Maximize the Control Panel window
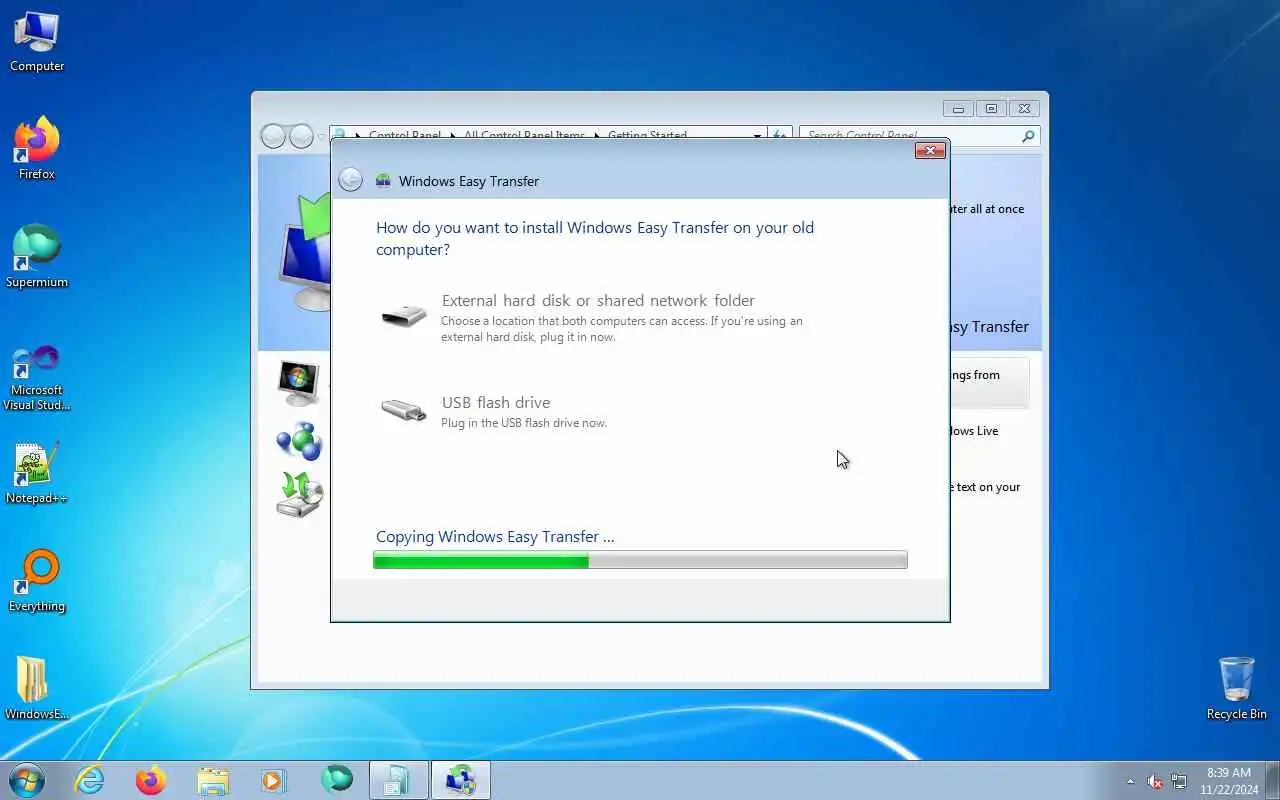 [991, 108]
